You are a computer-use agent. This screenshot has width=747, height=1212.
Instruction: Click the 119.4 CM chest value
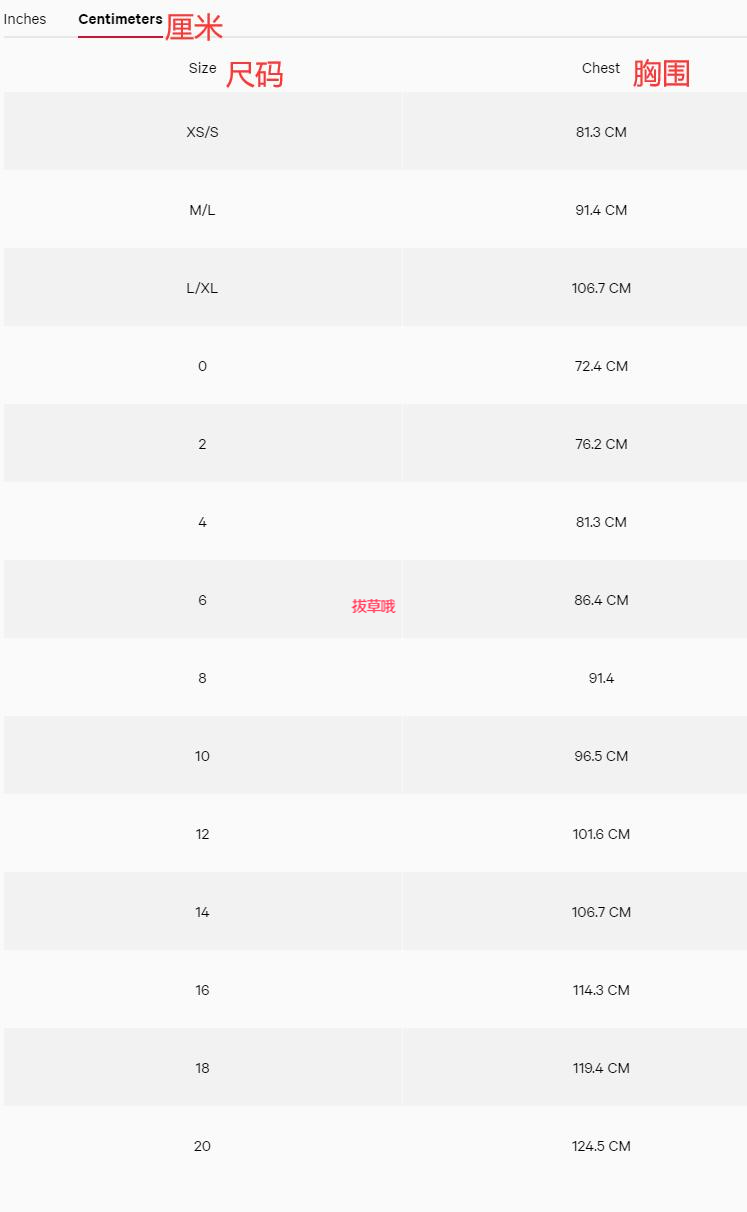pos(601,1068)
